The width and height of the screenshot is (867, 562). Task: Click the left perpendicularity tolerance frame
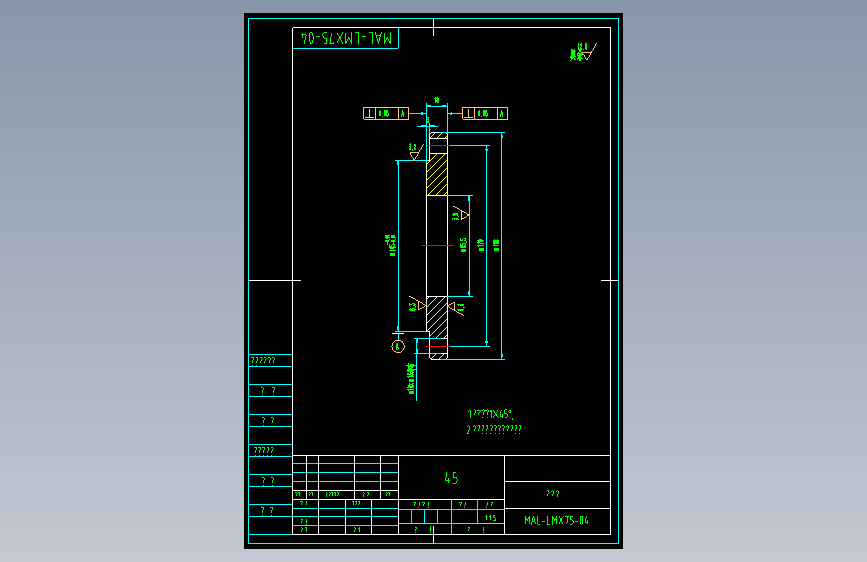(x=386, y=113)
